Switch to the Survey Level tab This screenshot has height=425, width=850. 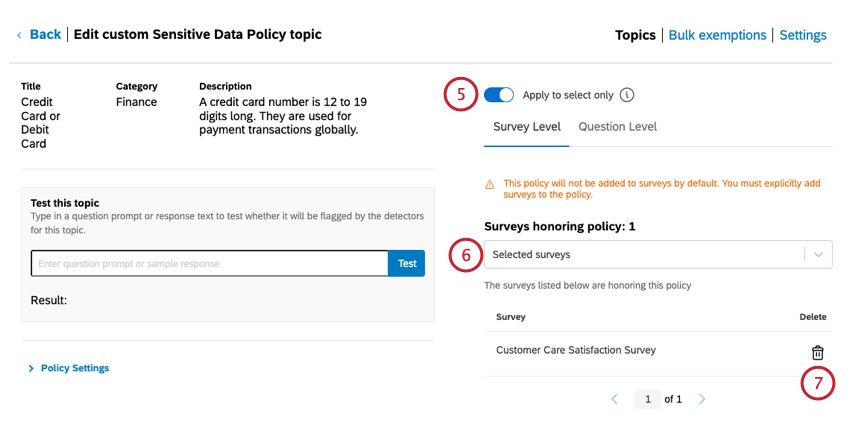526,127
